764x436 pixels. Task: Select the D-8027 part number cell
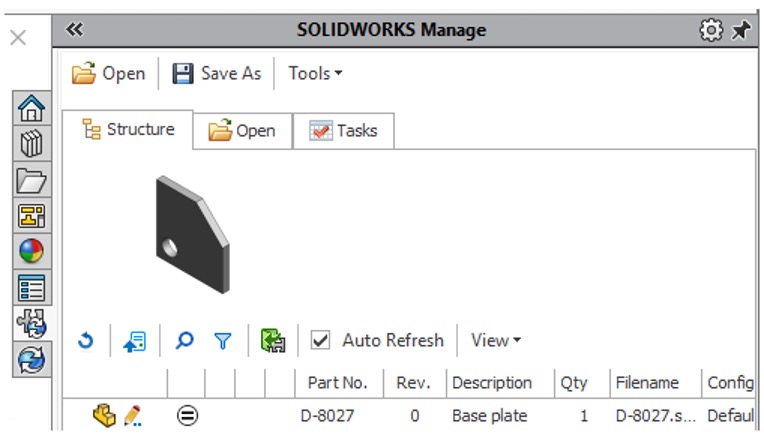pos(327,416)
